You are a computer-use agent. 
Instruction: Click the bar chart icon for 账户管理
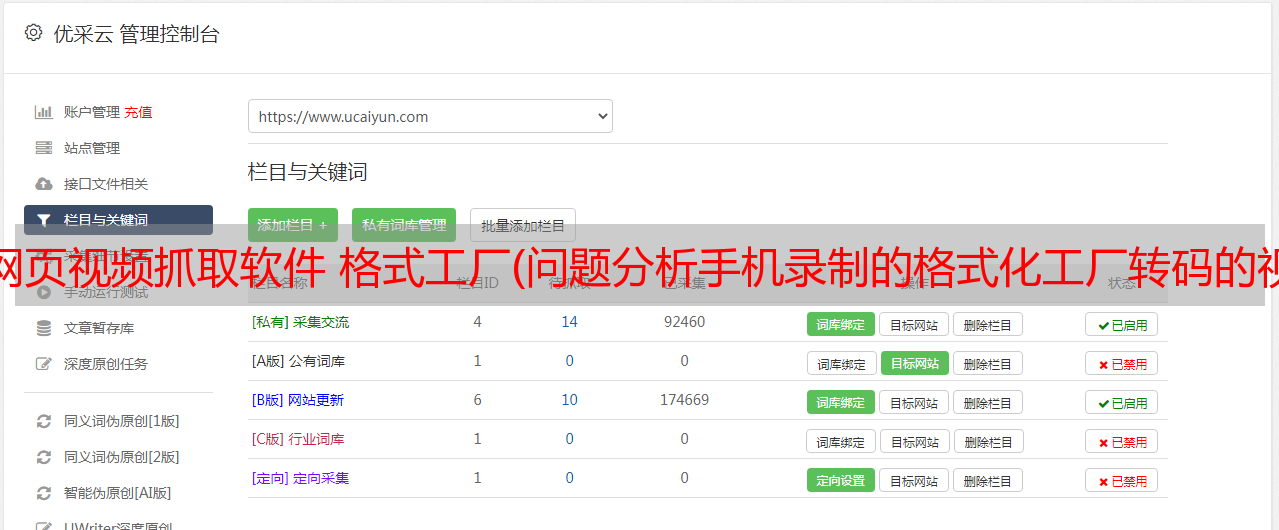pos(43,112)
